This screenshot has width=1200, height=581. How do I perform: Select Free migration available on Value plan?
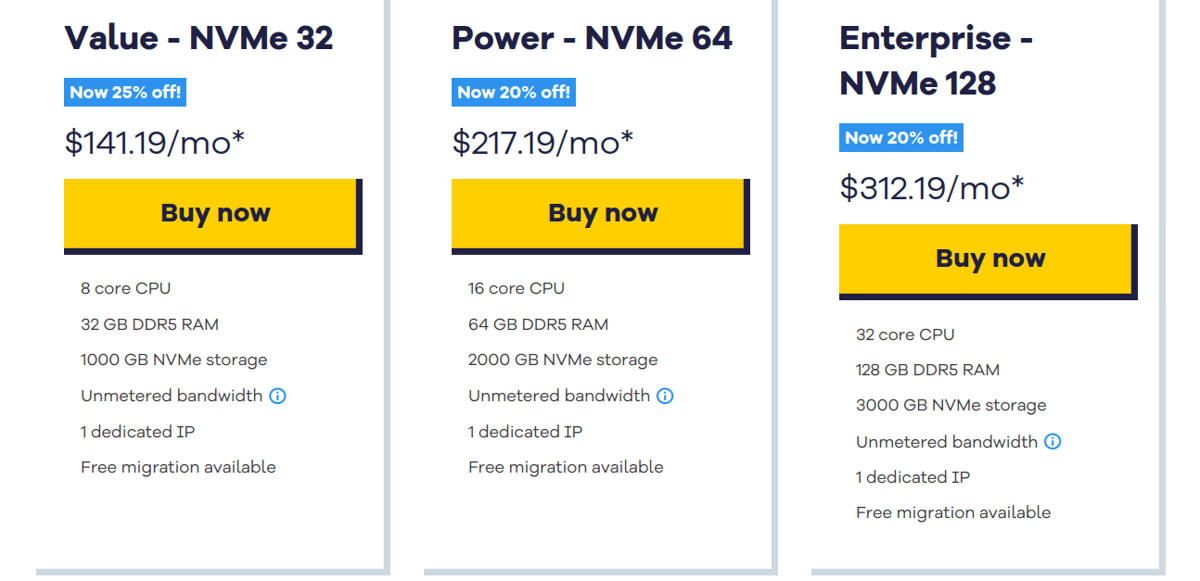(178, 466)
